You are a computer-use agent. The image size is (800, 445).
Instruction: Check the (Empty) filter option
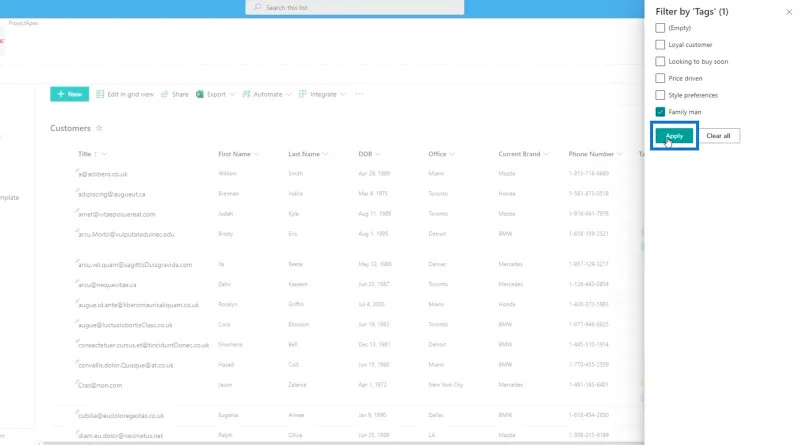[660, 28]
